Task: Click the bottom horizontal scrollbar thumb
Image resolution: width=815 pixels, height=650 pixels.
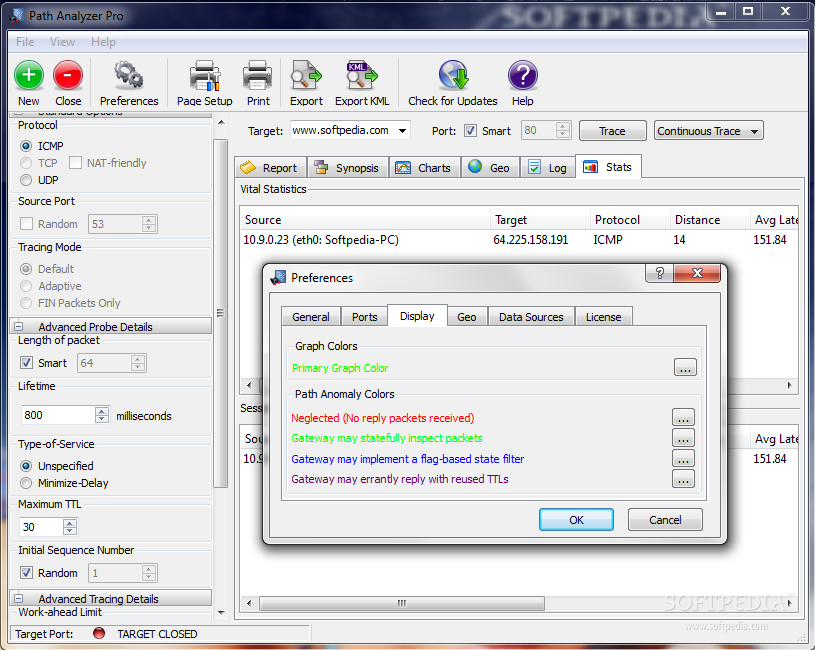Action: coord(401,603)
